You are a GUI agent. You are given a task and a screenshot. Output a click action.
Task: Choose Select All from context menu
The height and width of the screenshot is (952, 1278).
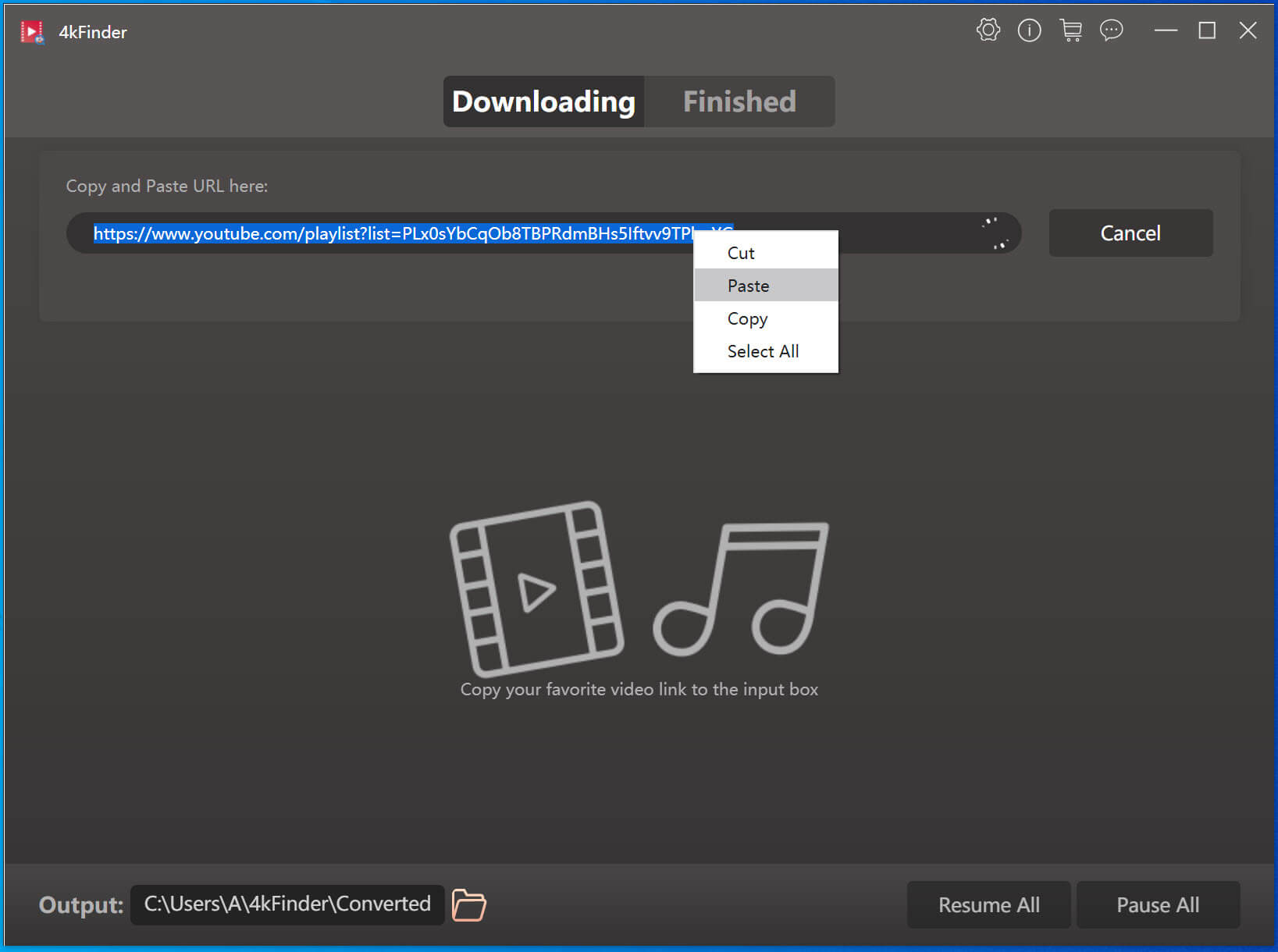(763, 351)
